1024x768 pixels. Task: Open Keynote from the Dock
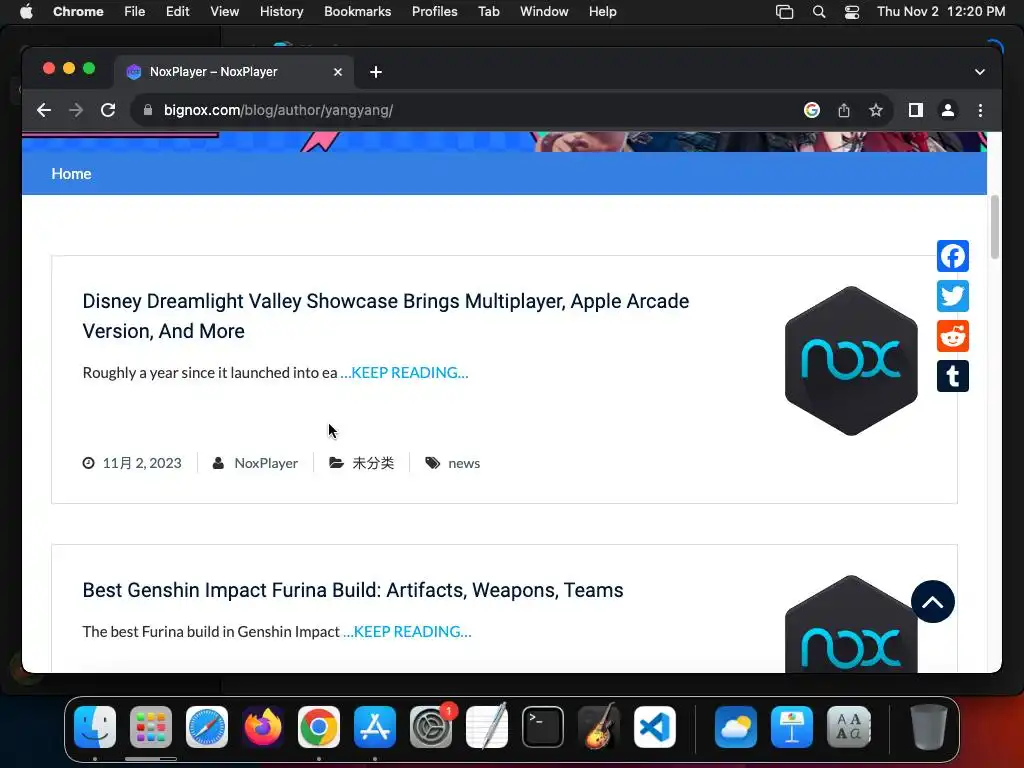792,727
